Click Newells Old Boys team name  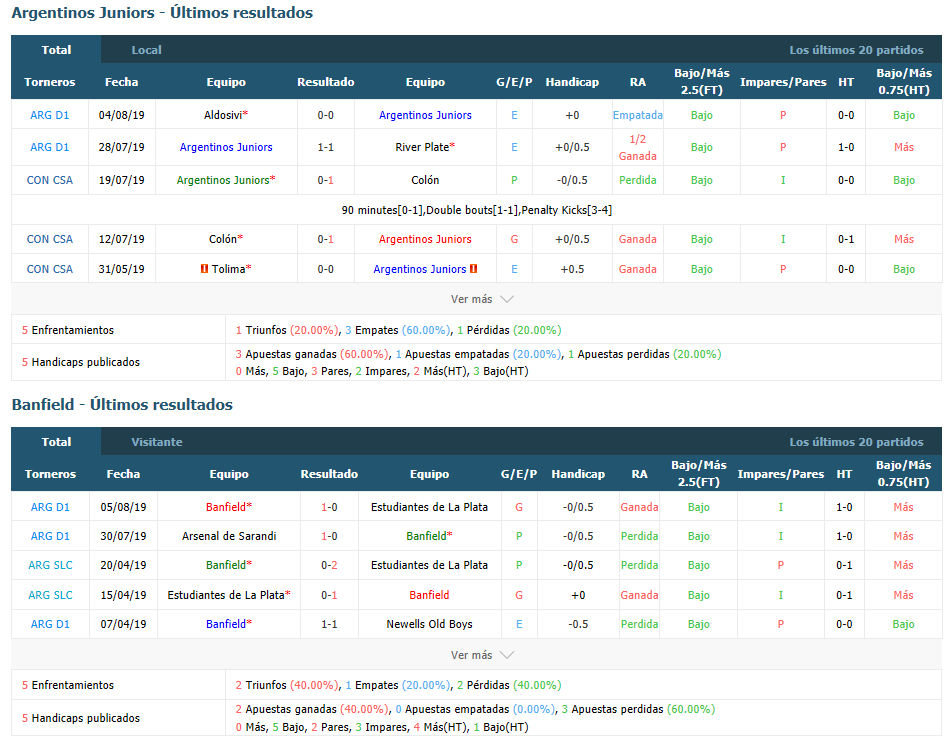(x=430, y=624)
